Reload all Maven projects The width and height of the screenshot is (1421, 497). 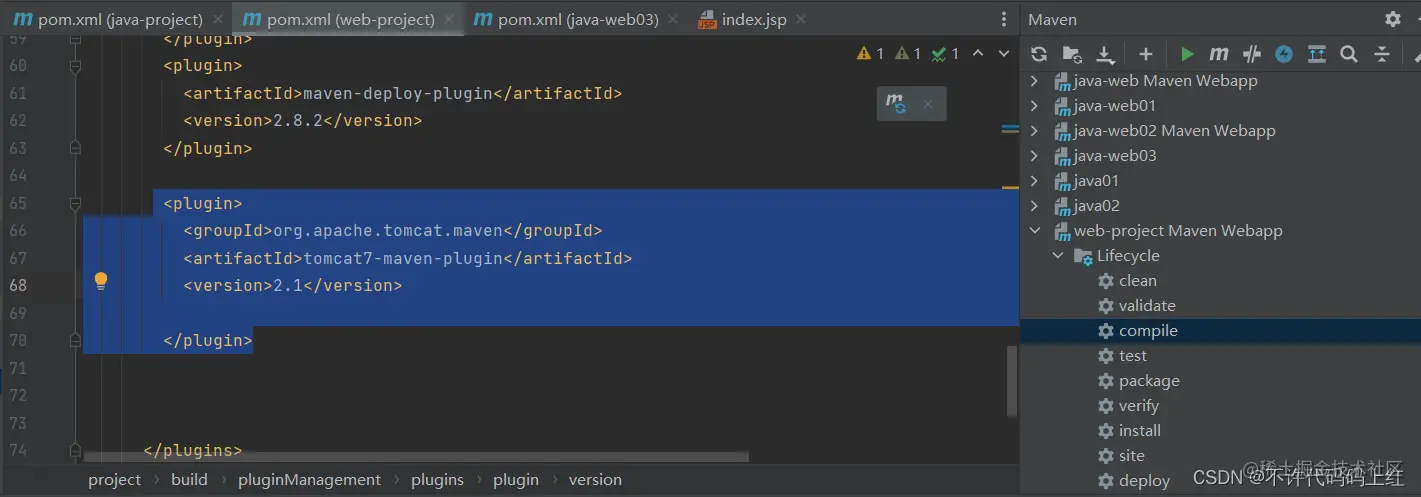(x=1039, y=54)
